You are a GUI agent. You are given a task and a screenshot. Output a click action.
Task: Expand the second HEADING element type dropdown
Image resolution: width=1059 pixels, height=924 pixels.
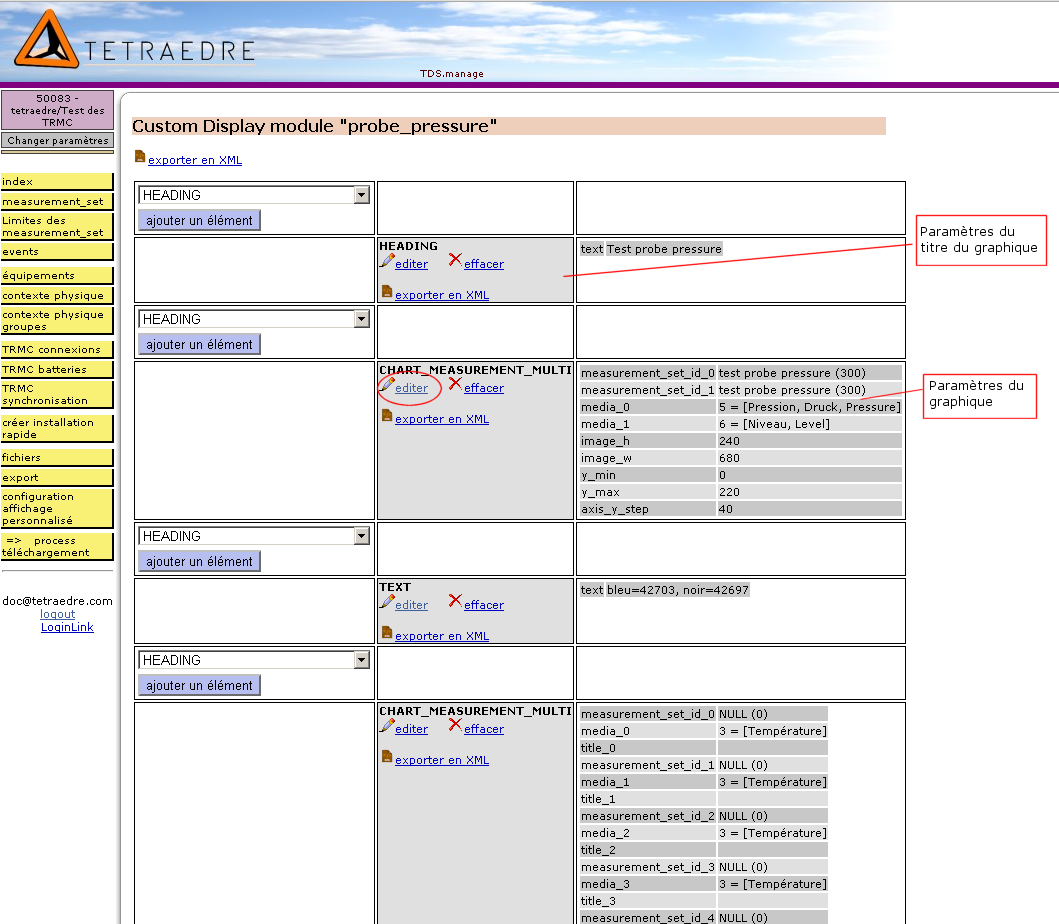pos(361,319)
